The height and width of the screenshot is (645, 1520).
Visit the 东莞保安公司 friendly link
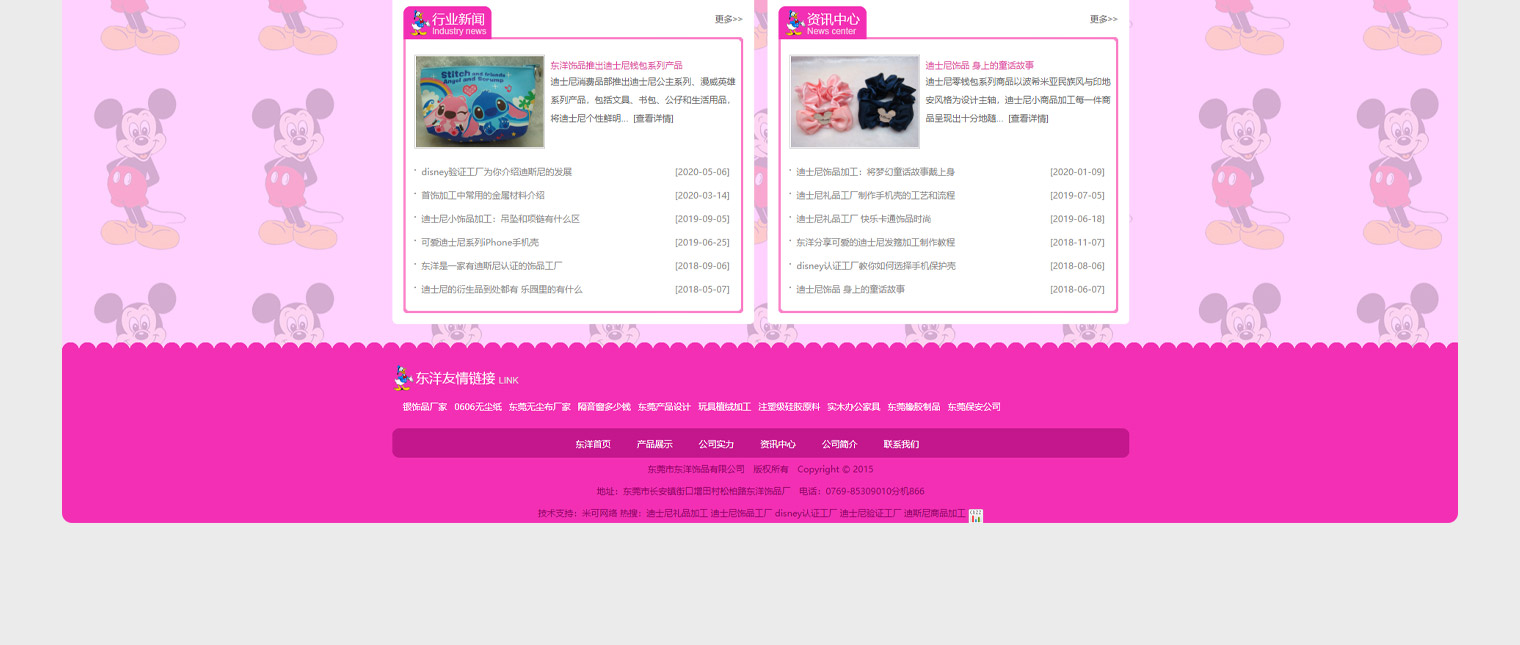click(973, 407)
